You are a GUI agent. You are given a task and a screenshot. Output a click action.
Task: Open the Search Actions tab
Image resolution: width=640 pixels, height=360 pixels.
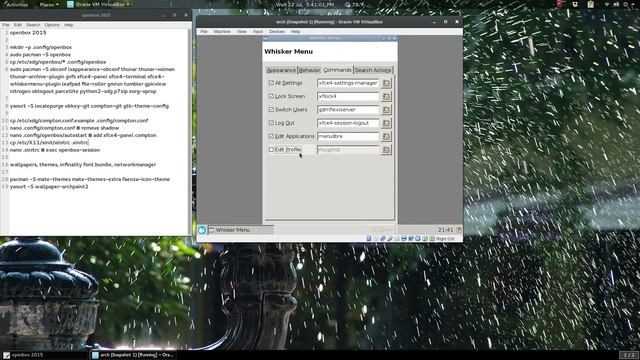373,70
